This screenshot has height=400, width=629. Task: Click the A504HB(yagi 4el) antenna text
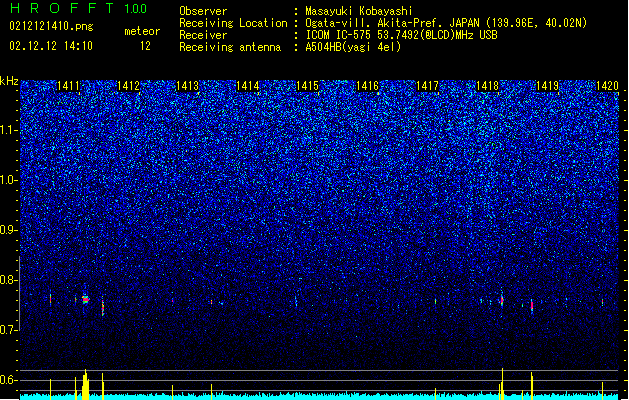(353, 47)
